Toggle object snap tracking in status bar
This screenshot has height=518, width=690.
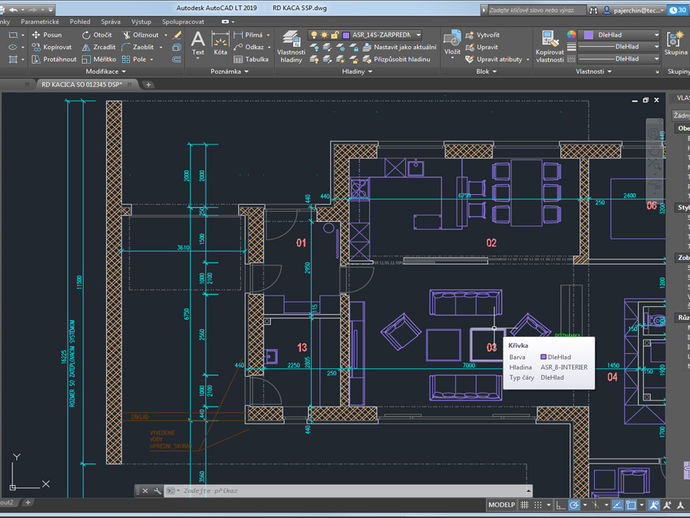(x=617, y=505)
